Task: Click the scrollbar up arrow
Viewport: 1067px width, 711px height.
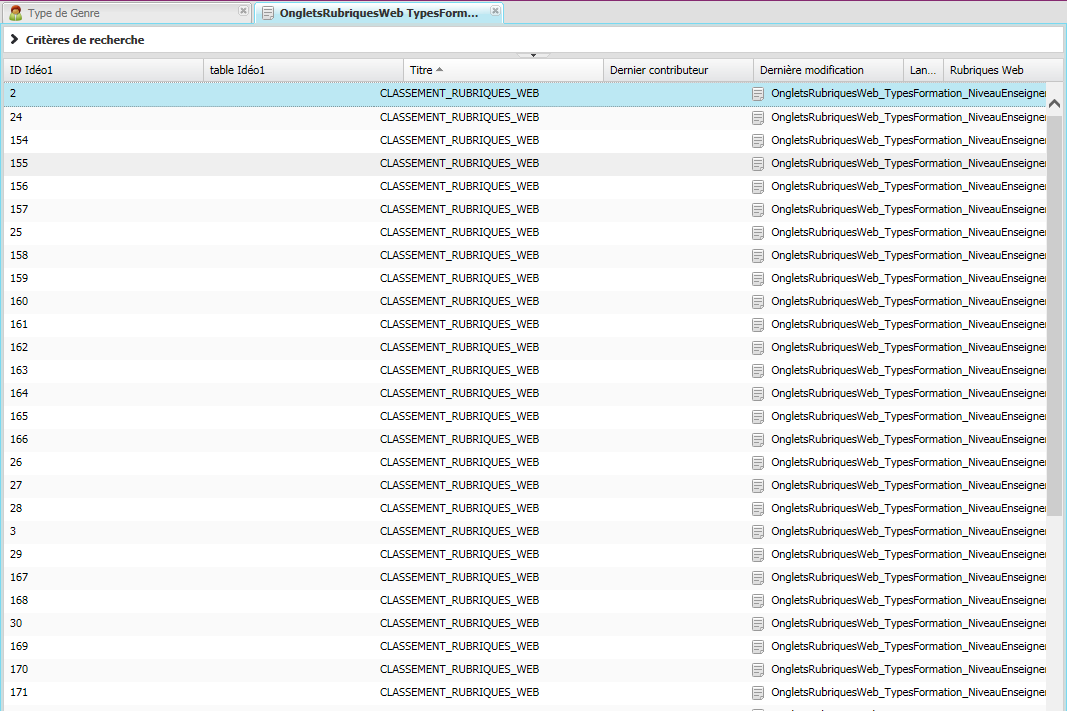Action: [x=1054, y=102]
